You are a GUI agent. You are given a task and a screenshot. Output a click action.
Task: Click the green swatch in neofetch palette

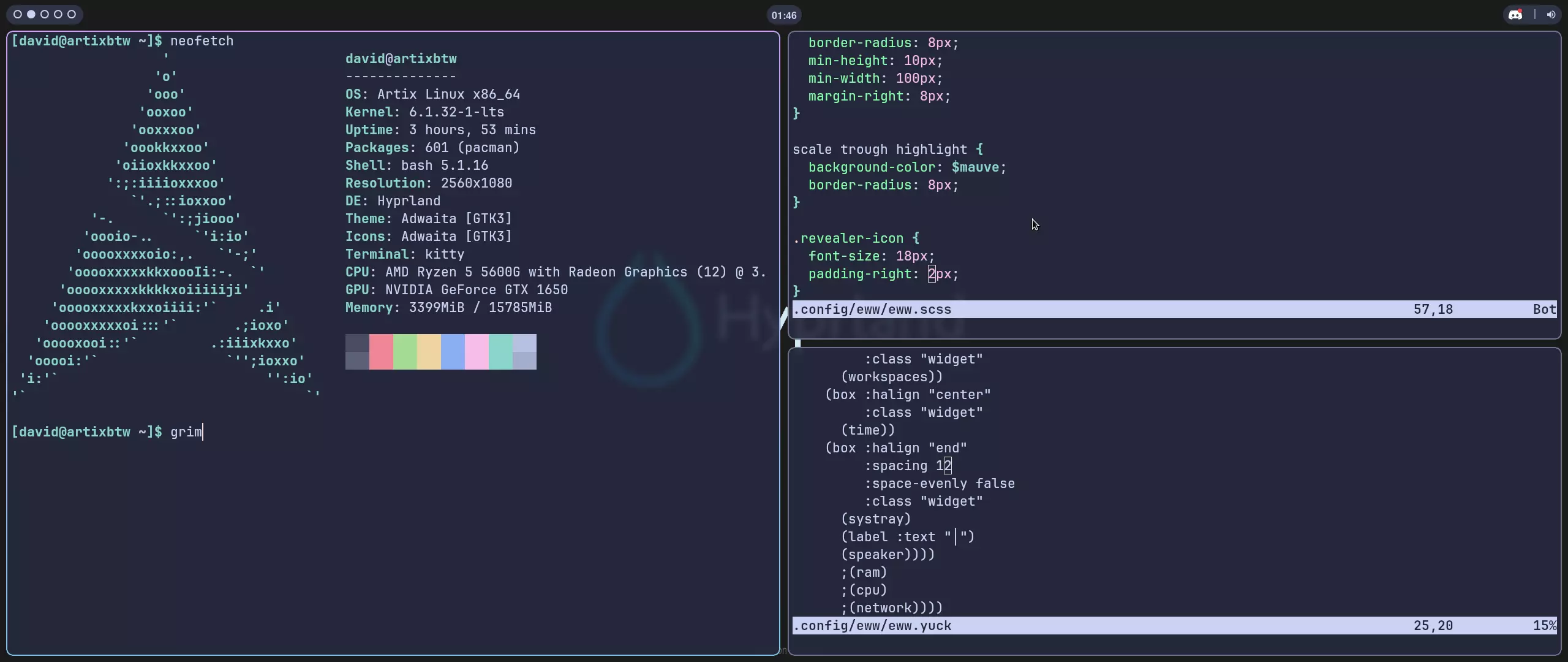[405, 352]
